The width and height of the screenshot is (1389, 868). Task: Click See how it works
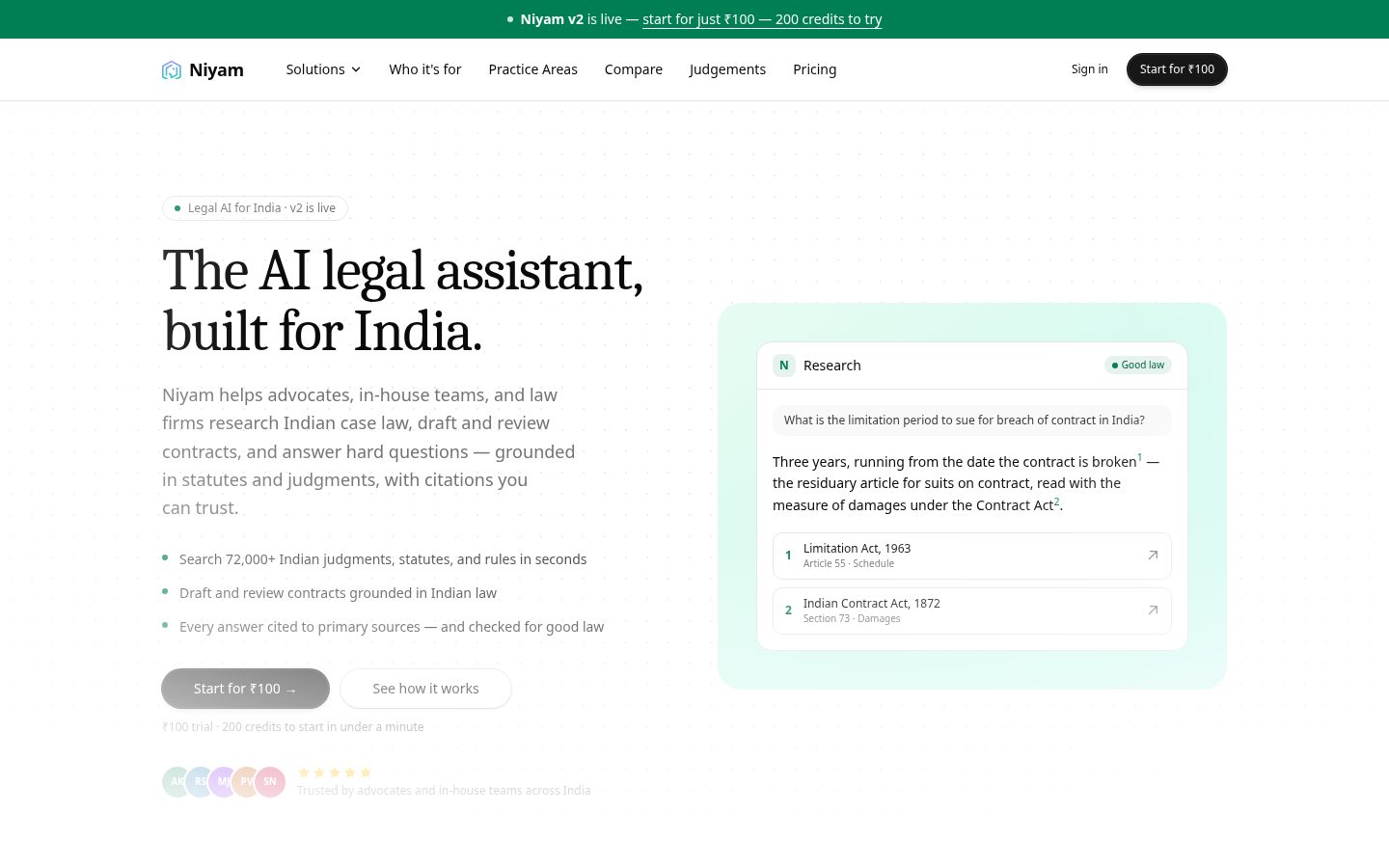(x=425, y=689)
